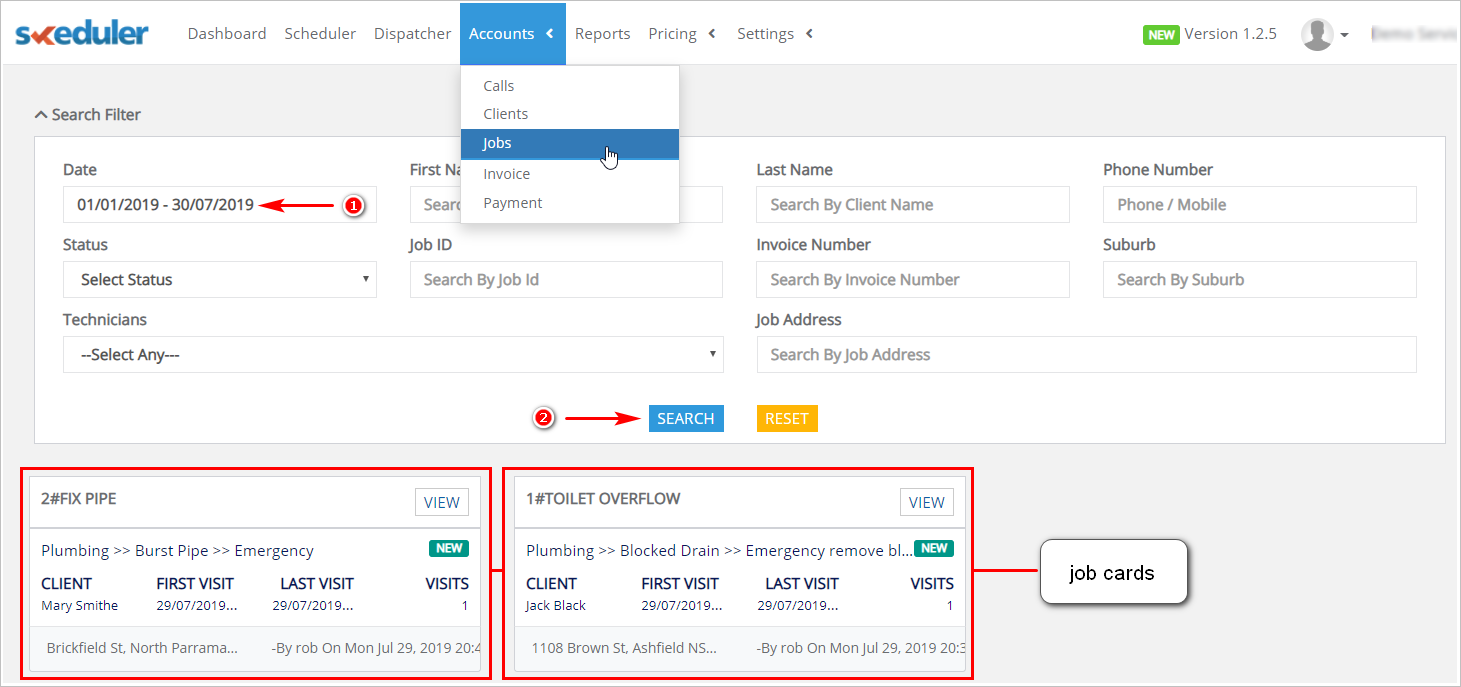Open the Select Status dropdown
Image resolution: width=1461 pixels, height=687 pixels.
coord(219,279)
